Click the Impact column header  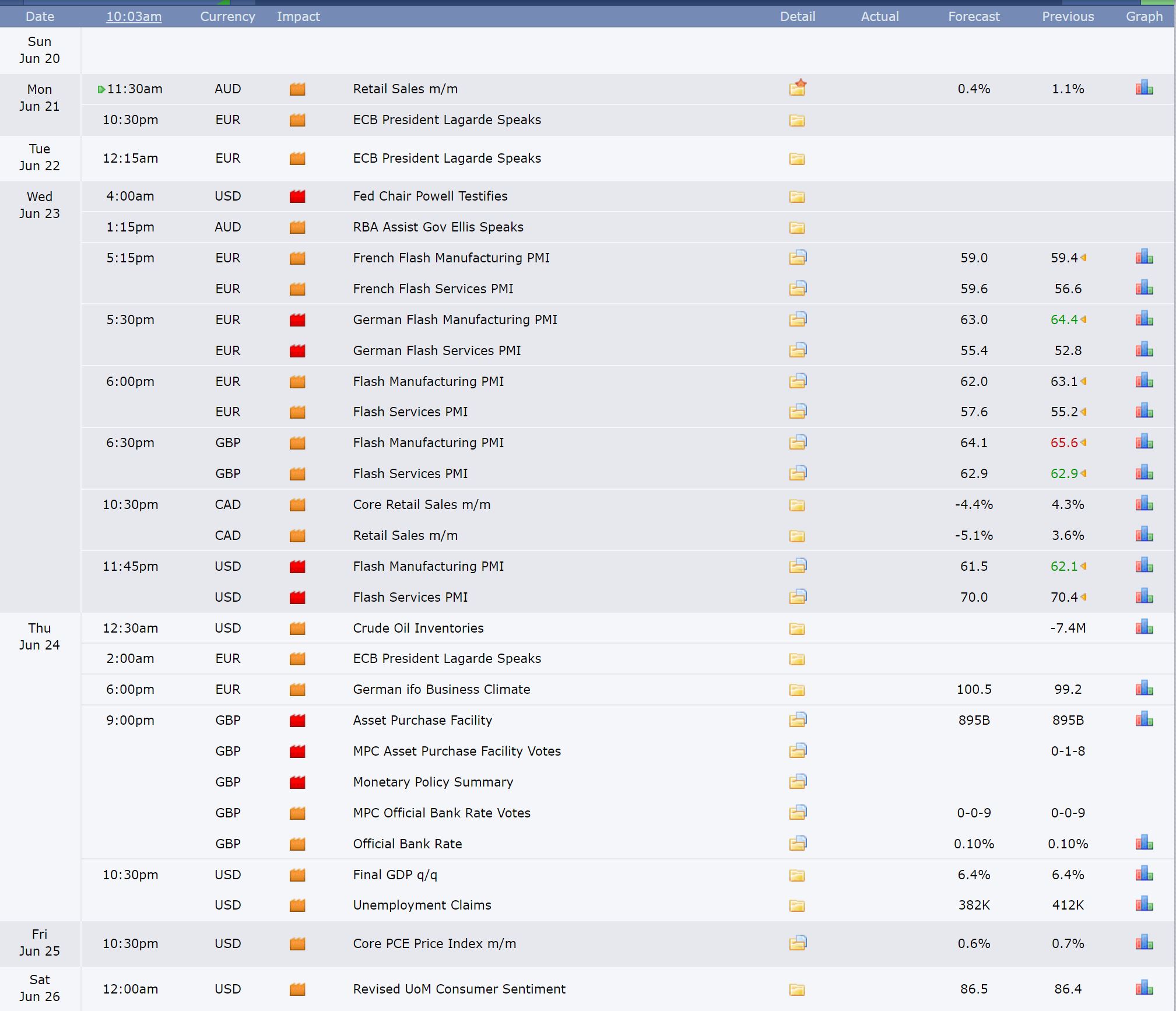click(298, 16)
